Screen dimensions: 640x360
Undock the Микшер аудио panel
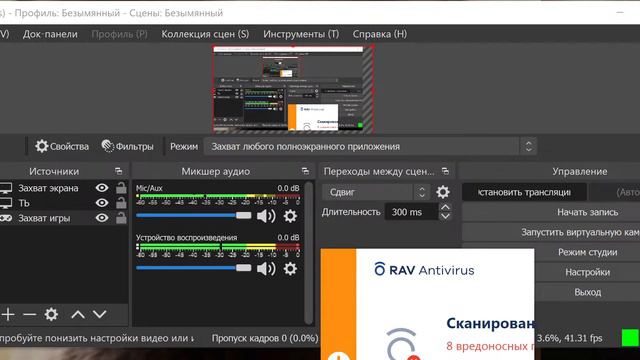305,171
